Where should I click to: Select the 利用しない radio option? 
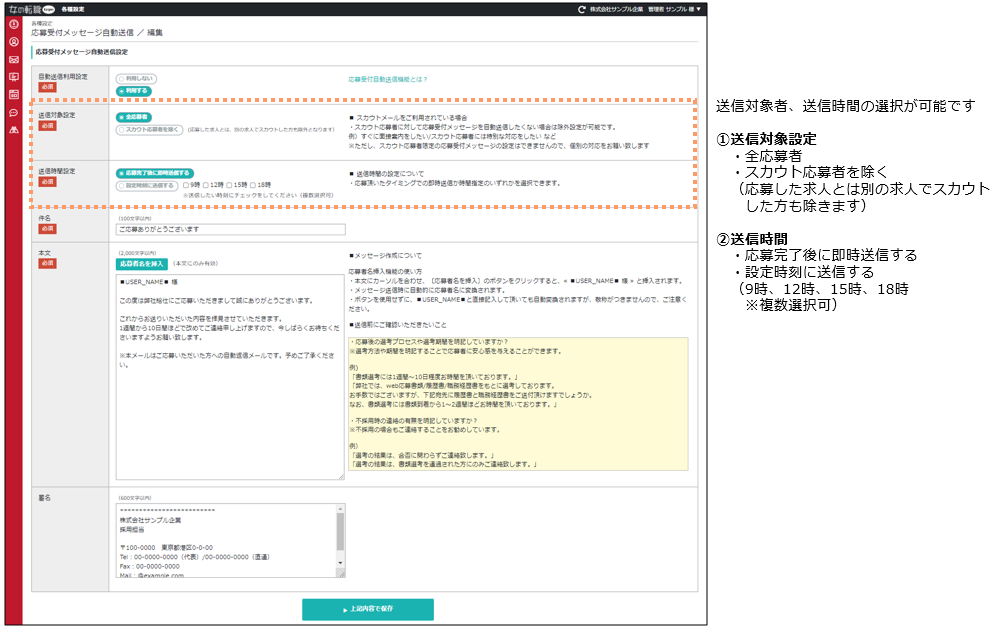coord(136,78)
